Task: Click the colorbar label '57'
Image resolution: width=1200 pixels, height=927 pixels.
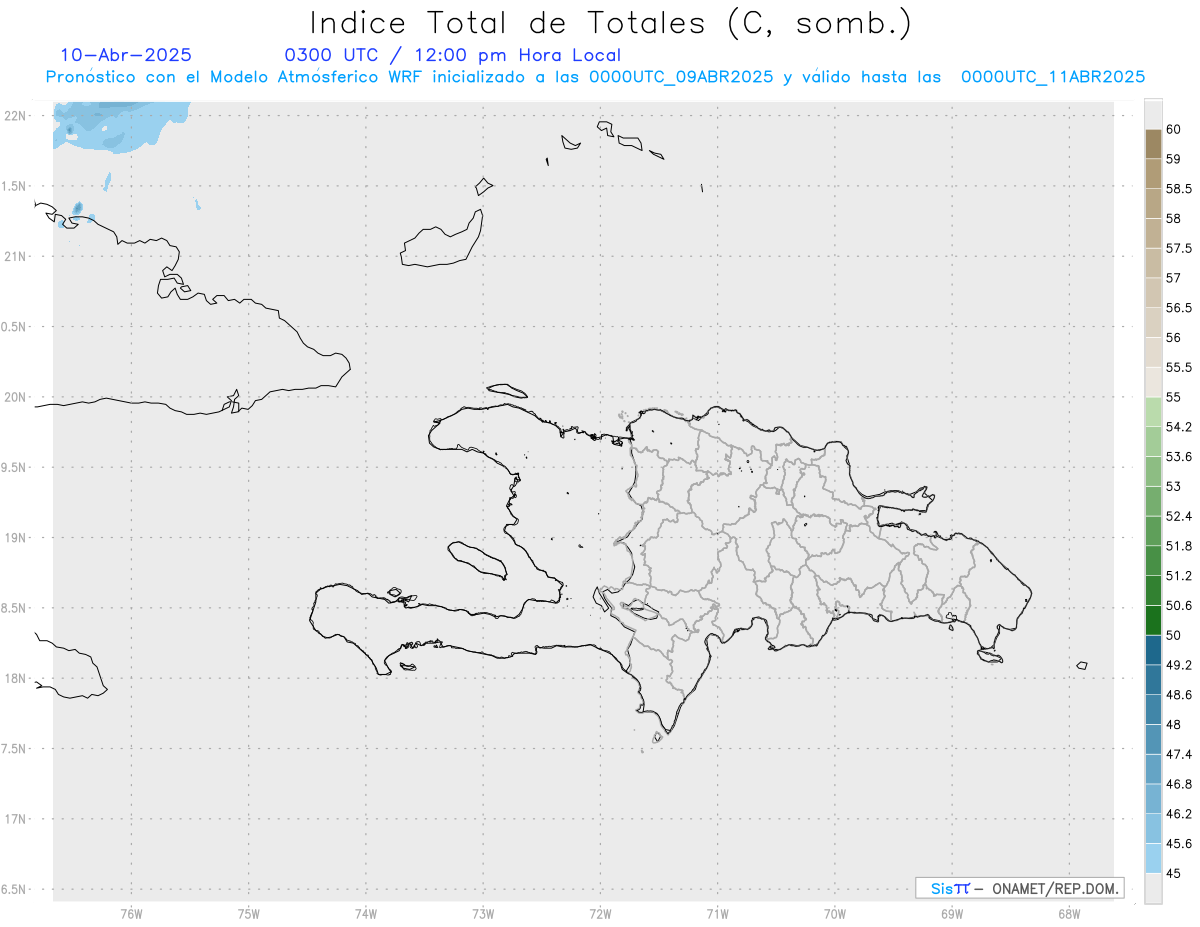Action: coord(1173,278)
